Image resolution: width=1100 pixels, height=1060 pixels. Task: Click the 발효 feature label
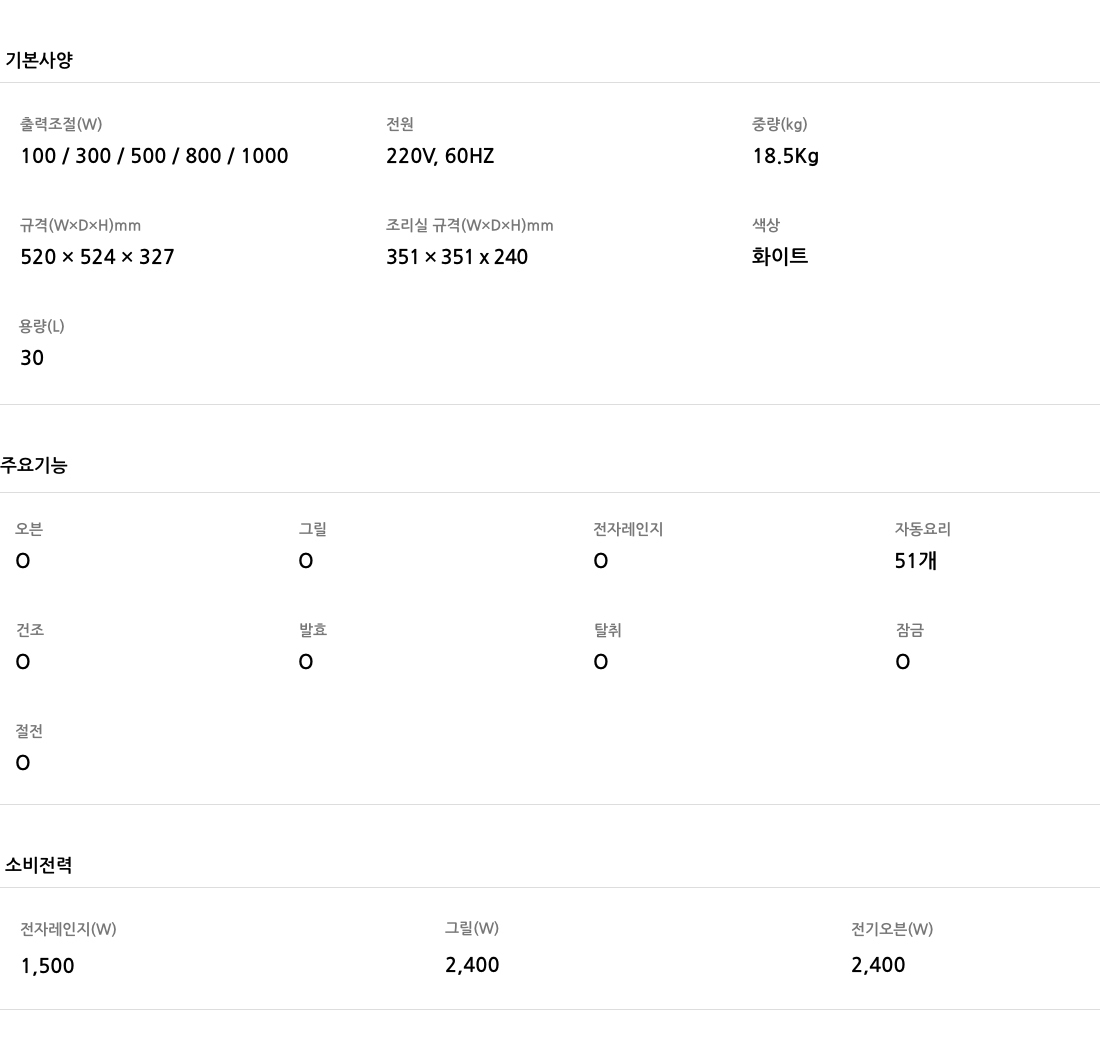313,630
